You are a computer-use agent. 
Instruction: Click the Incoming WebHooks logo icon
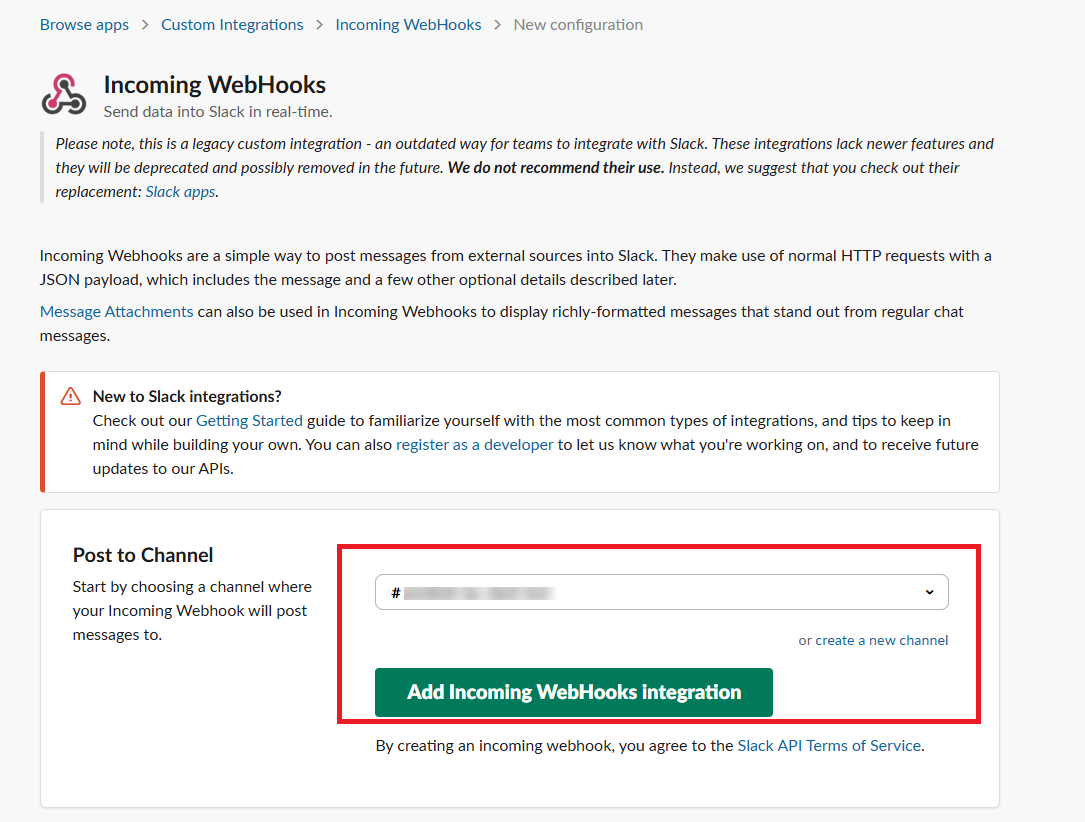(x=64, y=94)
